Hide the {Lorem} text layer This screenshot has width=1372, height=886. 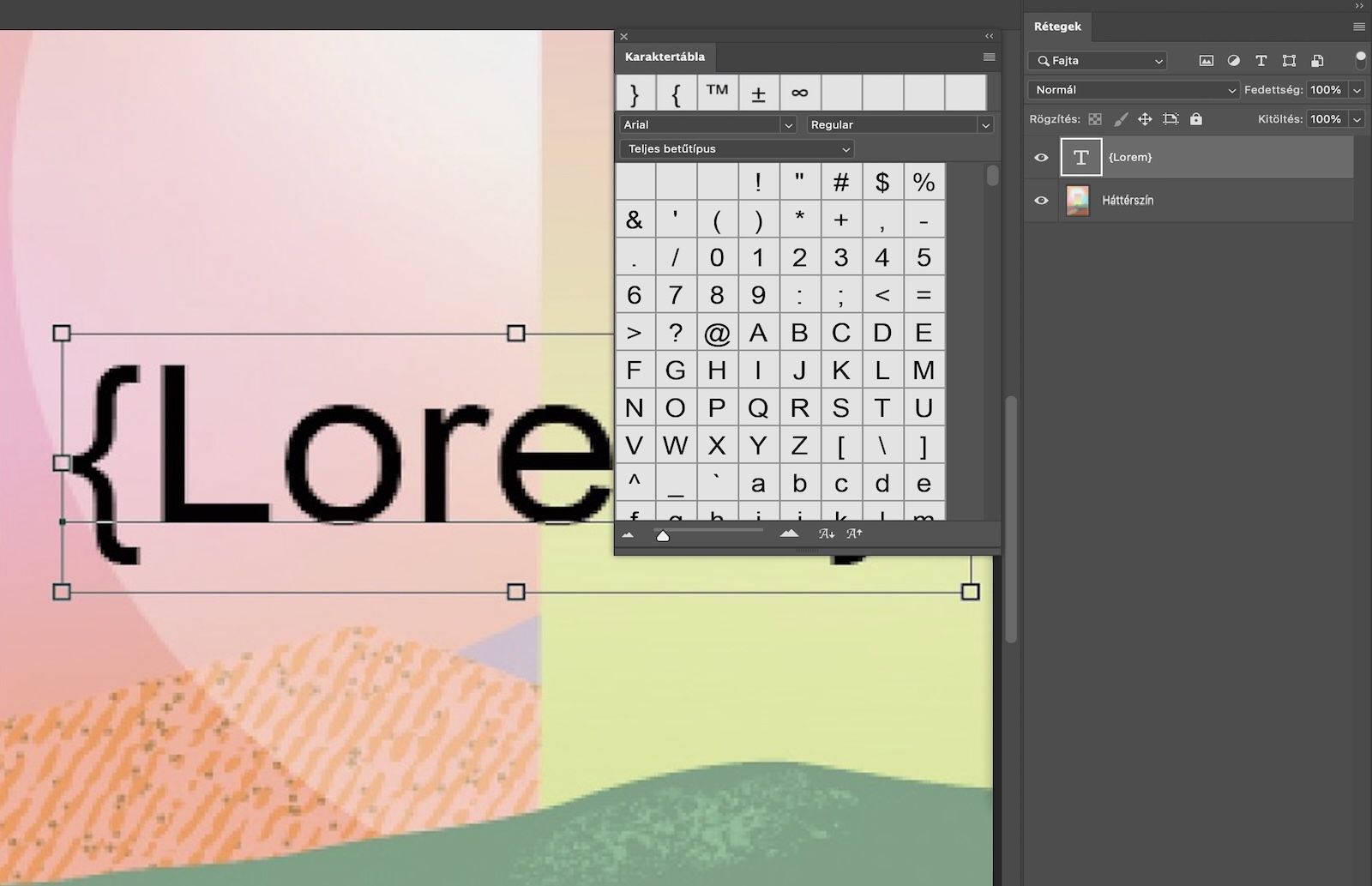(x=1041, y=158)
